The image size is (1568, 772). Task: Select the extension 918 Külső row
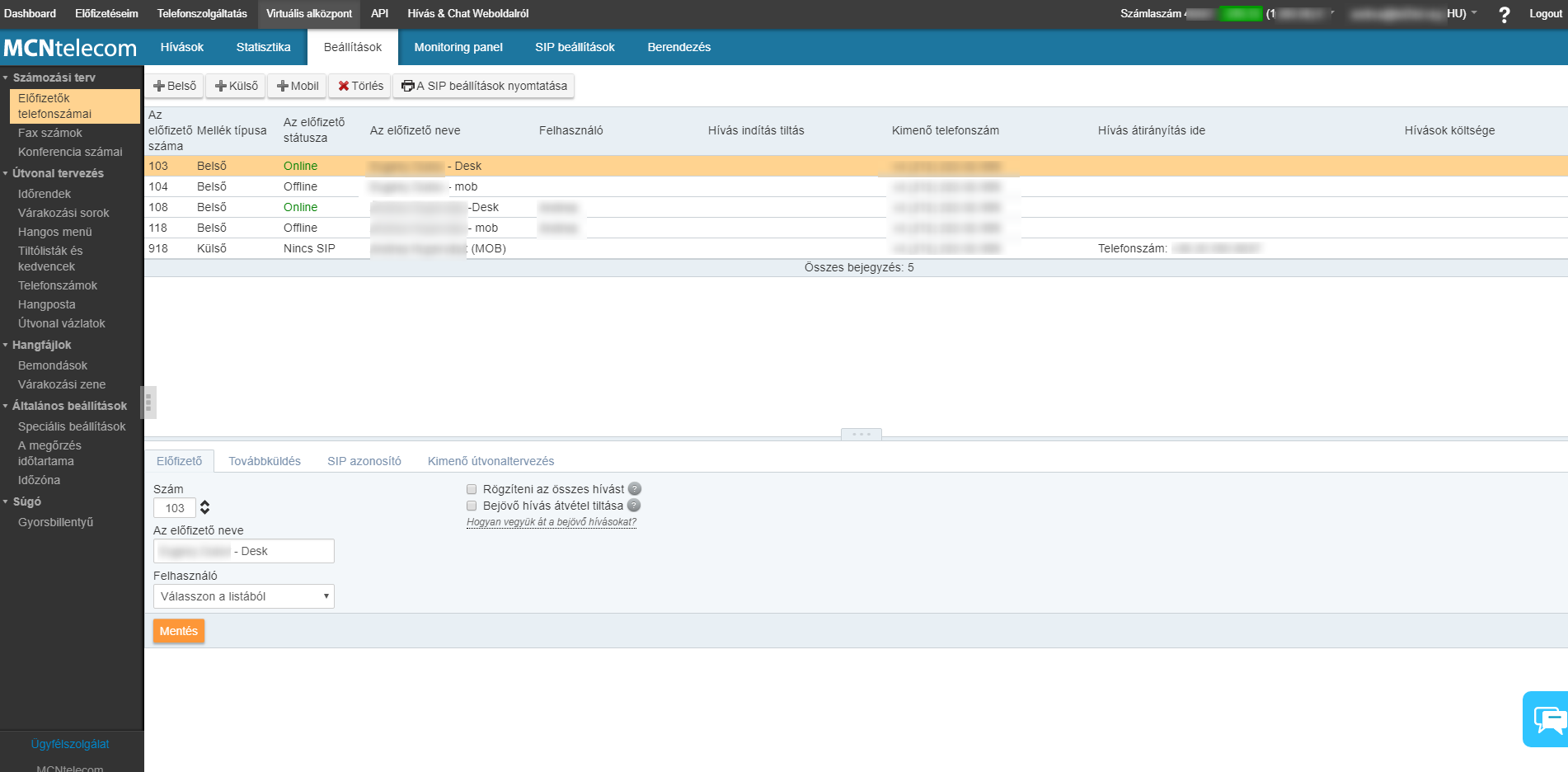click(x=856, y=248)
